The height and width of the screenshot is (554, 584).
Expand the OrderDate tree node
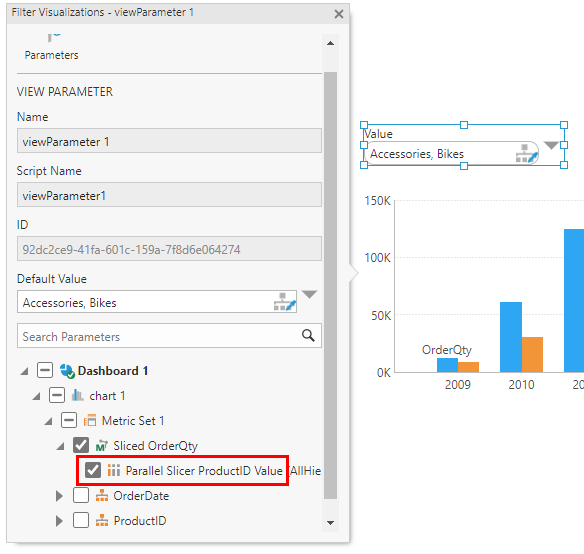(x=59, y=496)
